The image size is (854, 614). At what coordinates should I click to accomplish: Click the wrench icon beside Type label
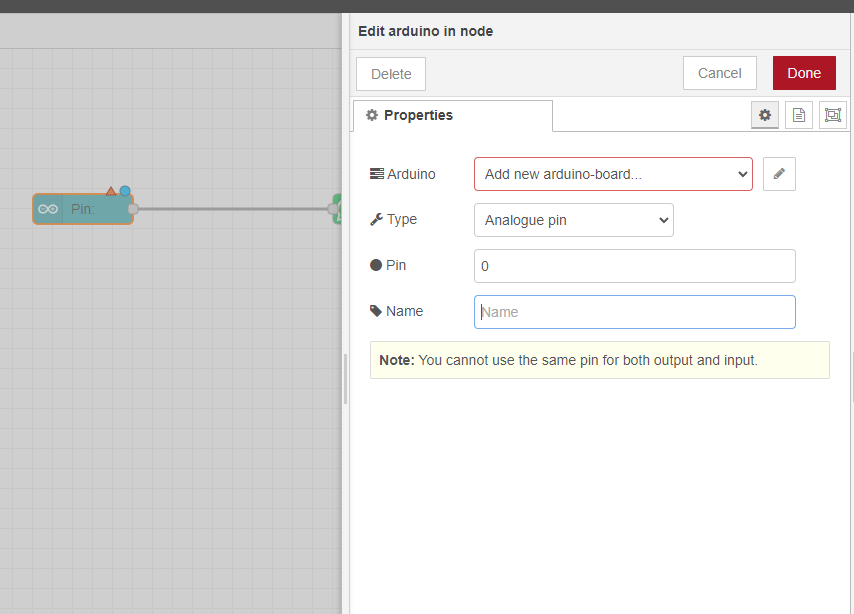pyautogui.click(x=376, y=219)
